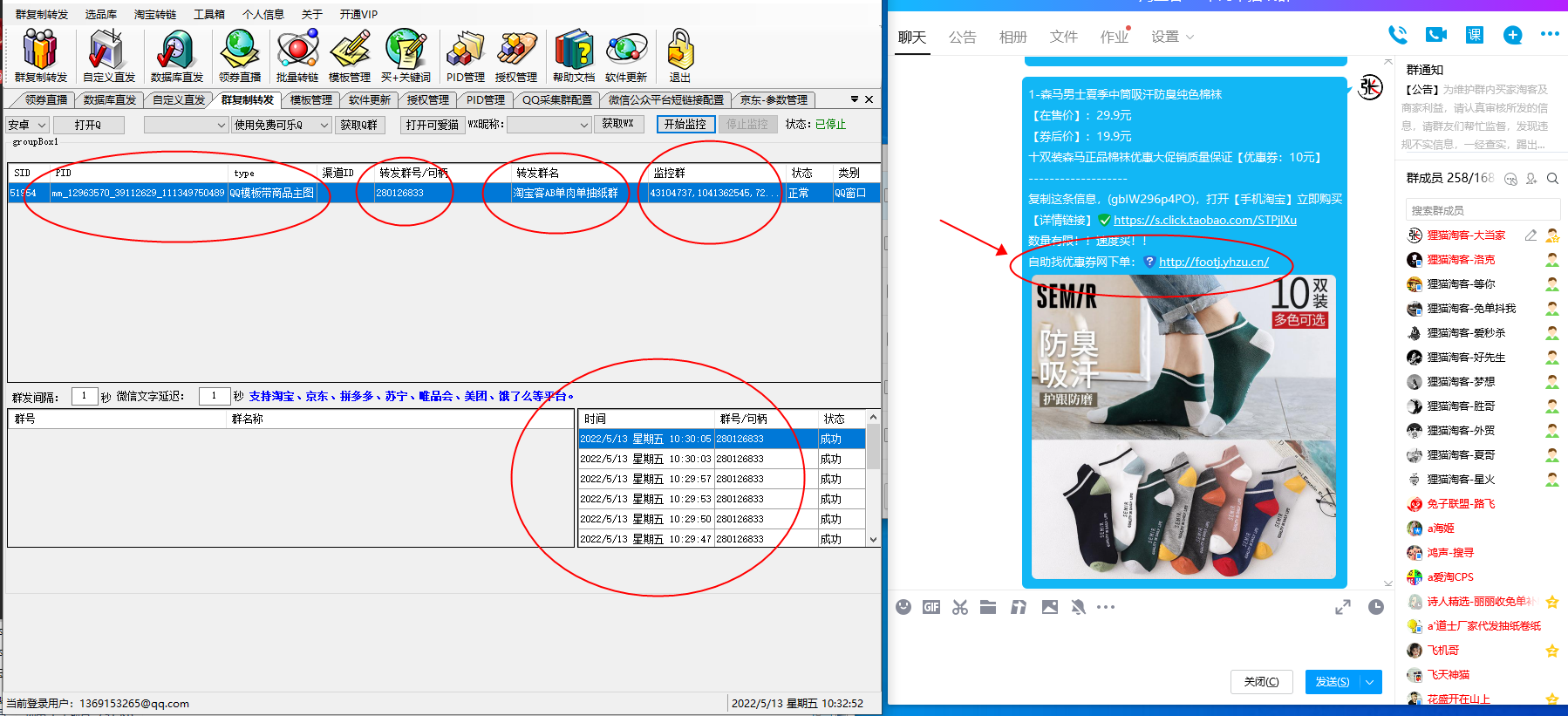Click the blue plus icon in QQ header
The image size is (1568, 716).
click(1513, 35)
